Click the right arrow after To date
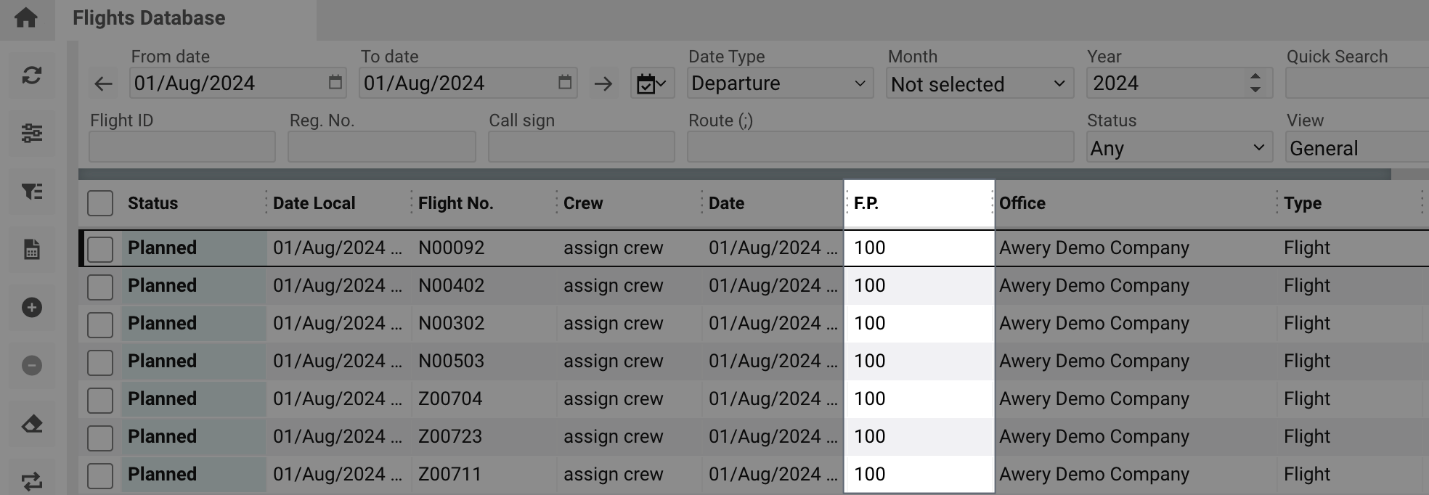The width and height of the screenshot is (1429, 495). [x=602, y=85]
